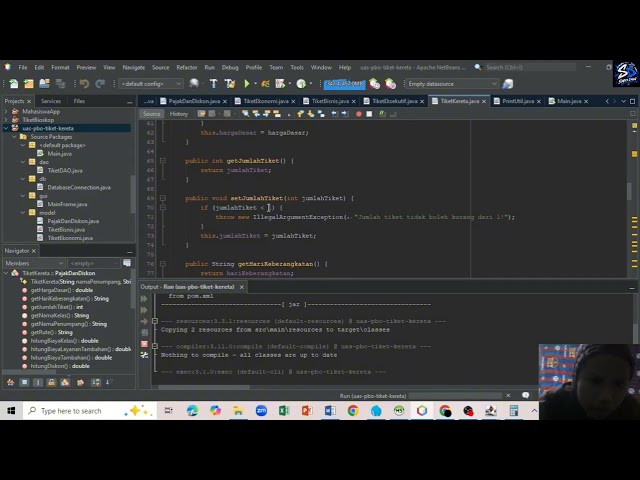Toggle Sort by Name in Navigator
The width and height of the screenshot is (640, 480).
point(96,382)
